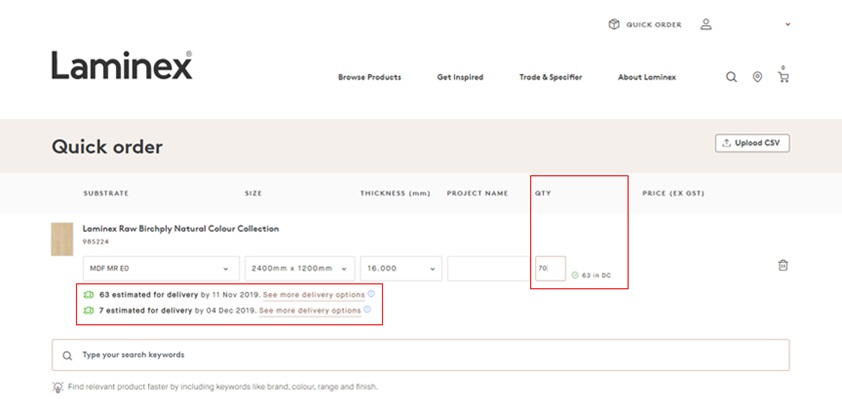The width and height of the screenshot is (842, 409).
Task: Open delivery options for 11 Nov 2019 estimate
Action: (x=312, y=295)
